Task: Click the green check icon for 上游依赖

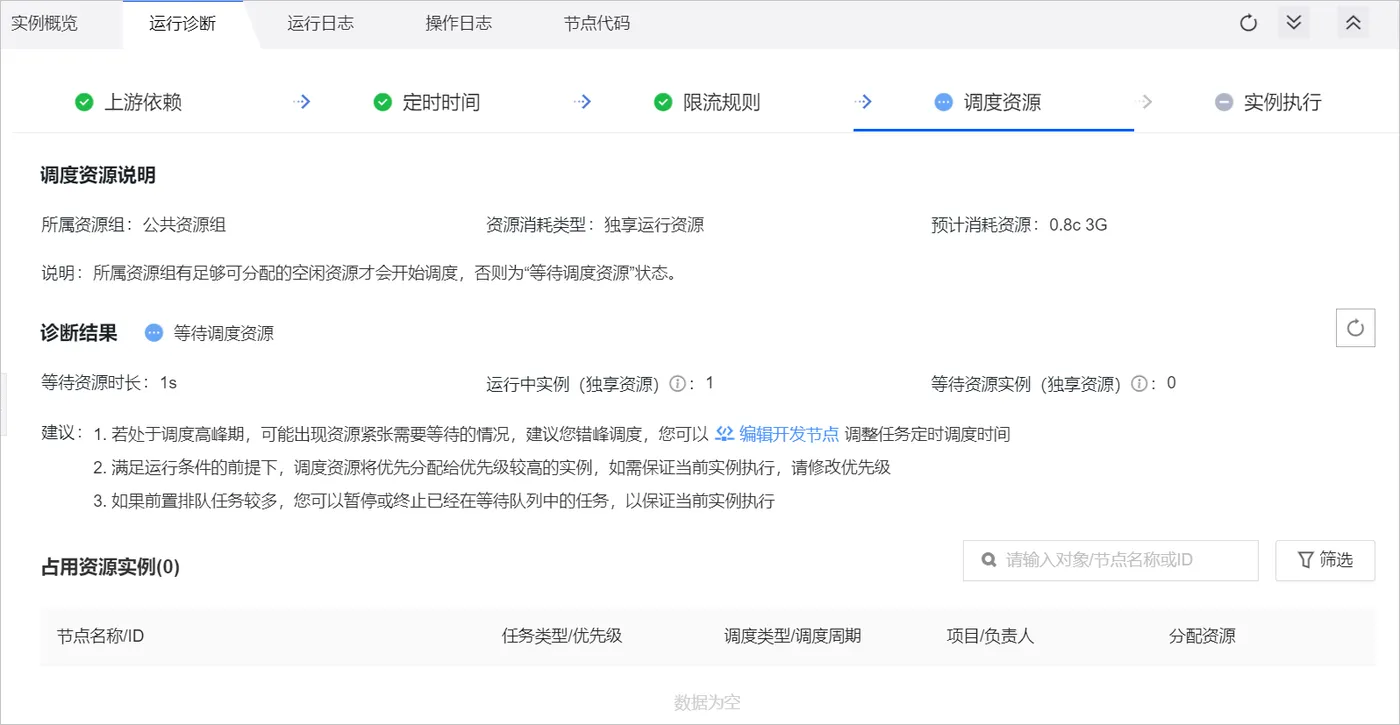Action: coord(84,102)
